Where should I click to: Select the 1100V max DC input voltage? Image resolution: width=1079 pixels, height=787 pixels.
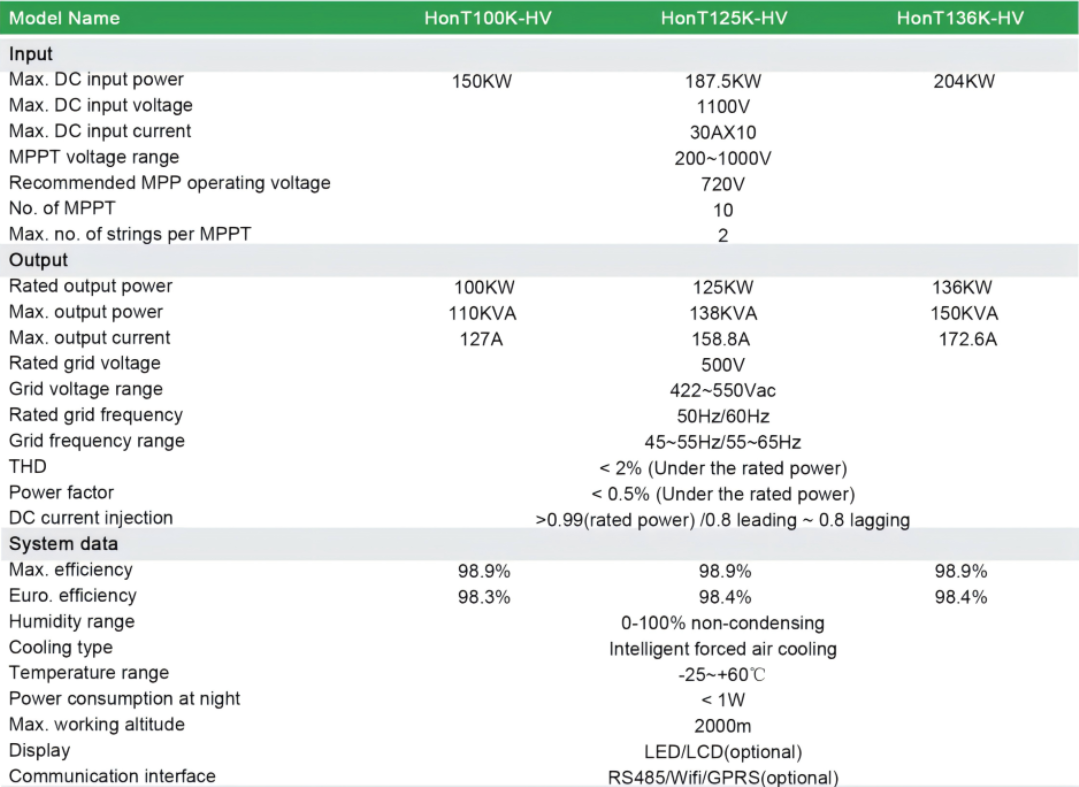(x=723, y=106)
